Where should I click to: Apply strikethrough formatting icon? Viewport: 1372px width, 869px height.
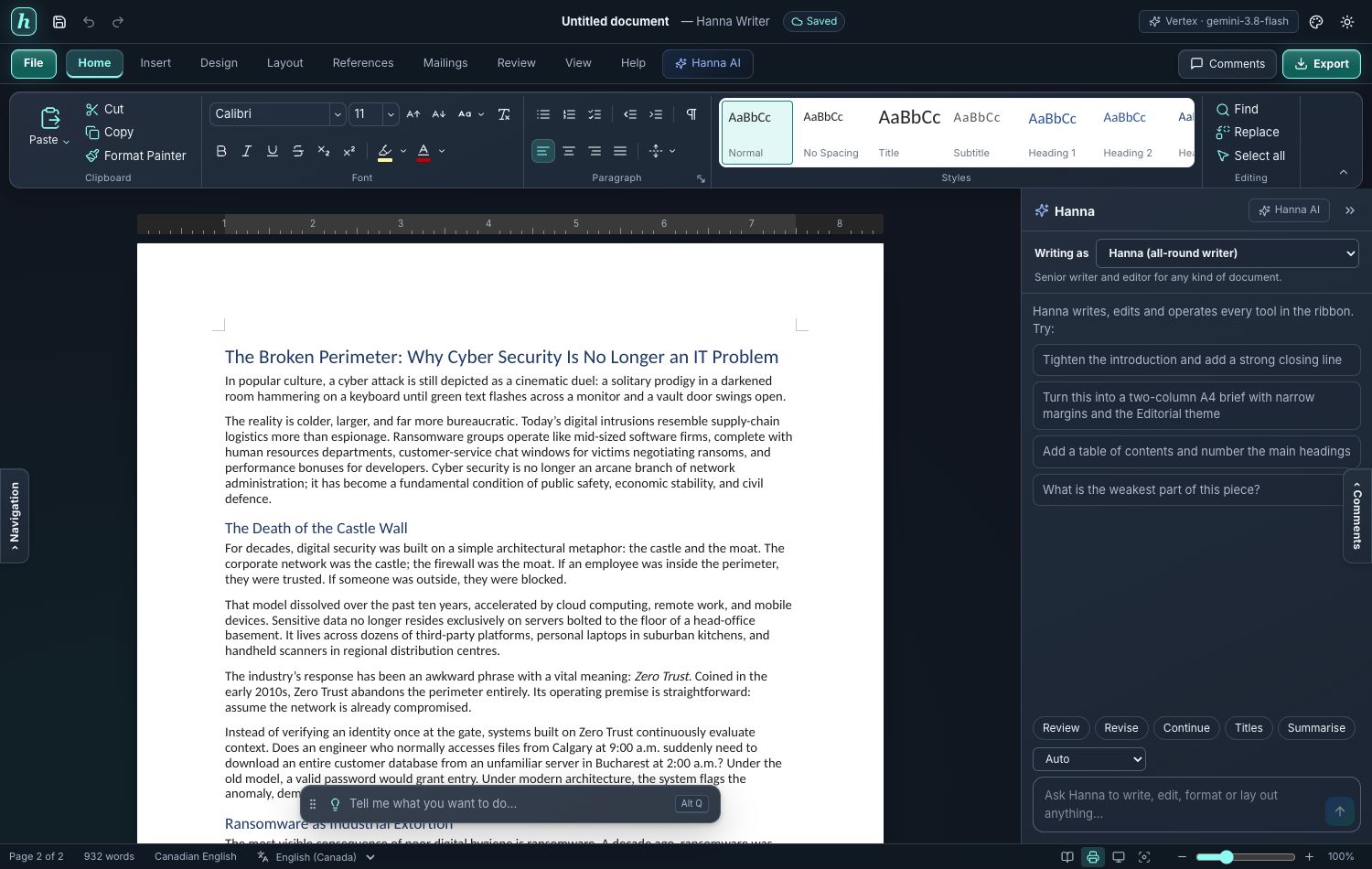(298, 151)
